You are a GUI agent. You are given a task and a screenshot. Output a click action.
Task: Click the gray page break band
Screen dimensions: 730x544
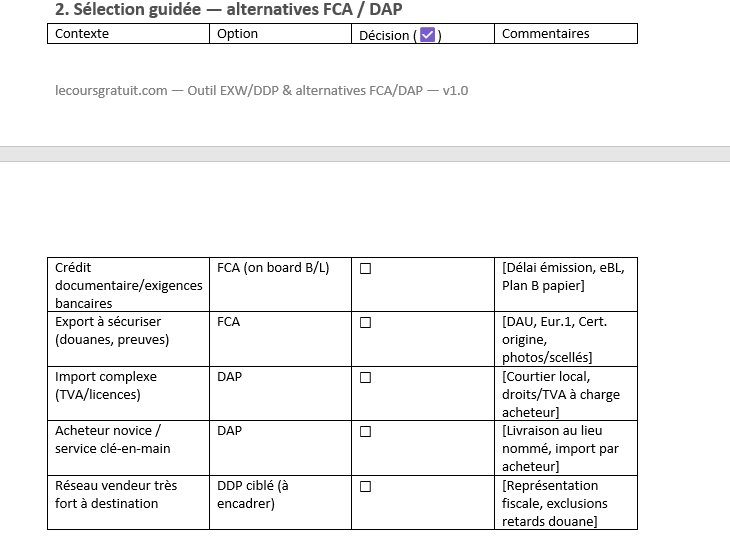click(x=365, y=154)
